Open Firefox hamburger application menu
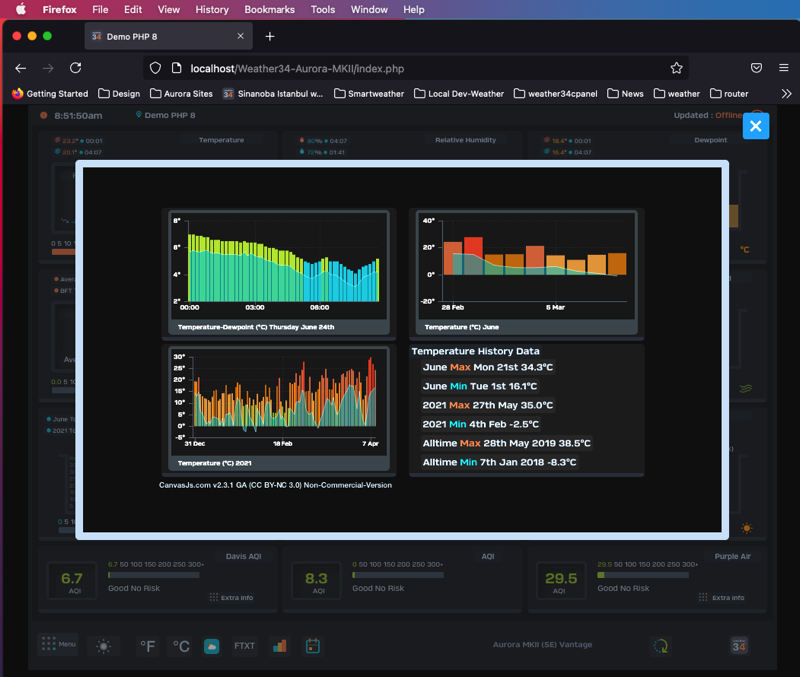The image size is (800, 677). click(x=784, y=68)
